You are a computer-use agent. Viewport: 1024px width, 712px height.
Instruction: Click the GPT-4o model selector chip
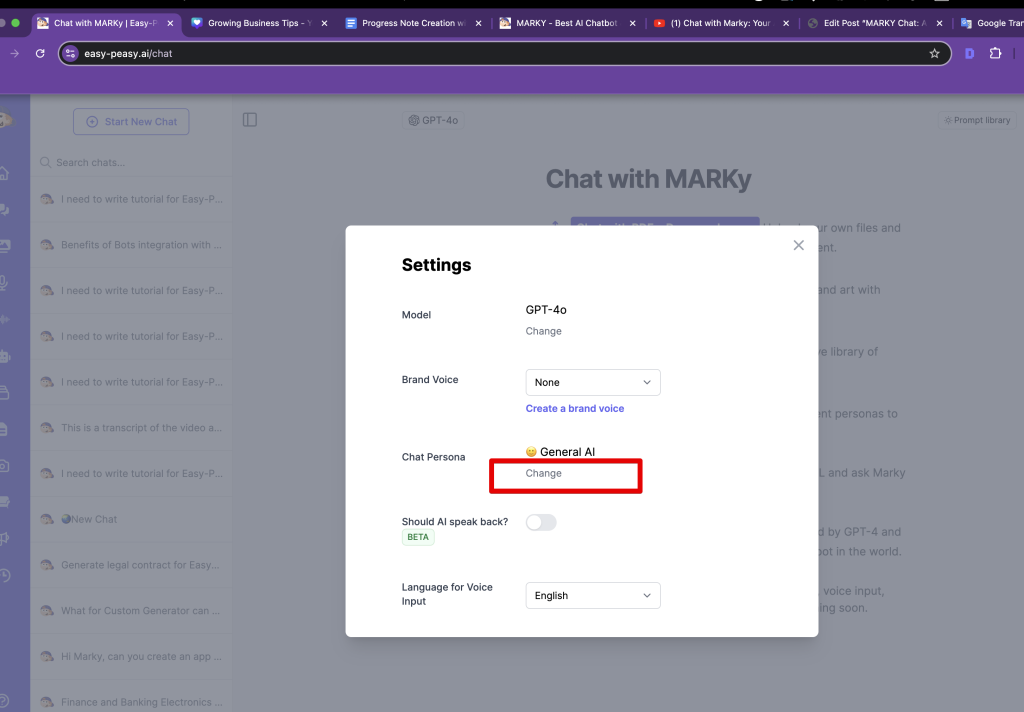[x=434, y=120]
